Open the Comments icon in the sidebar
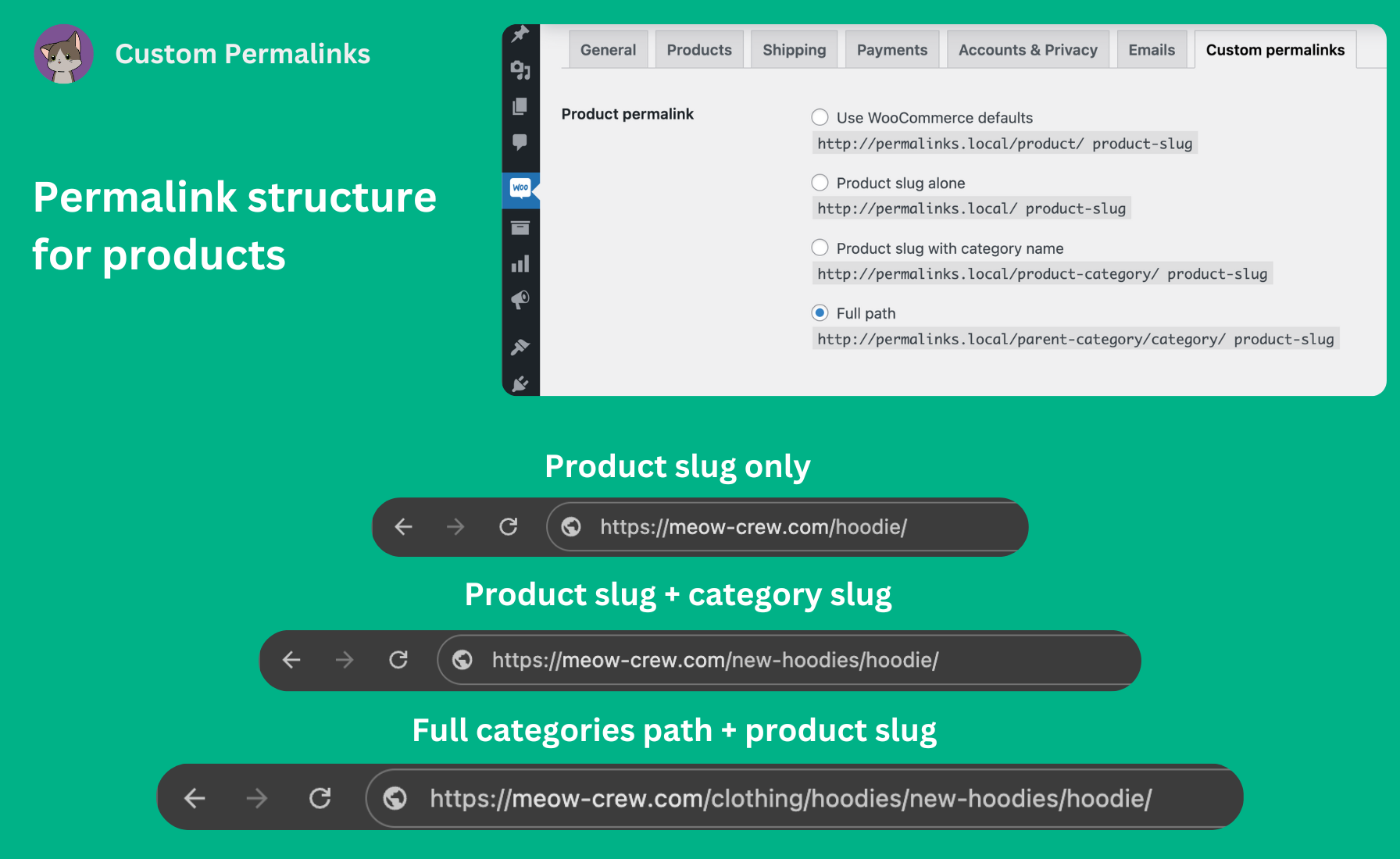1400x859 pixels. tap(520, 142)
